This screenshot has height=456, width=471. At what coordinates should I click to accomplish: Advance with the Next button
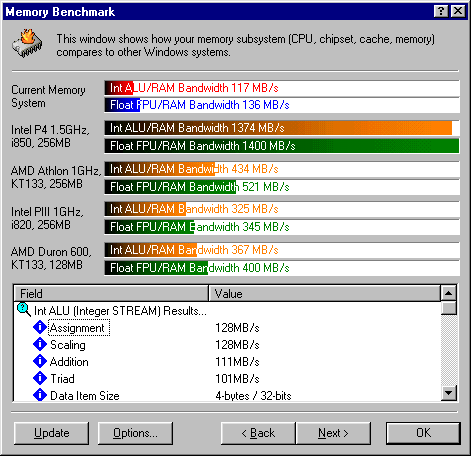pos(333,433)
